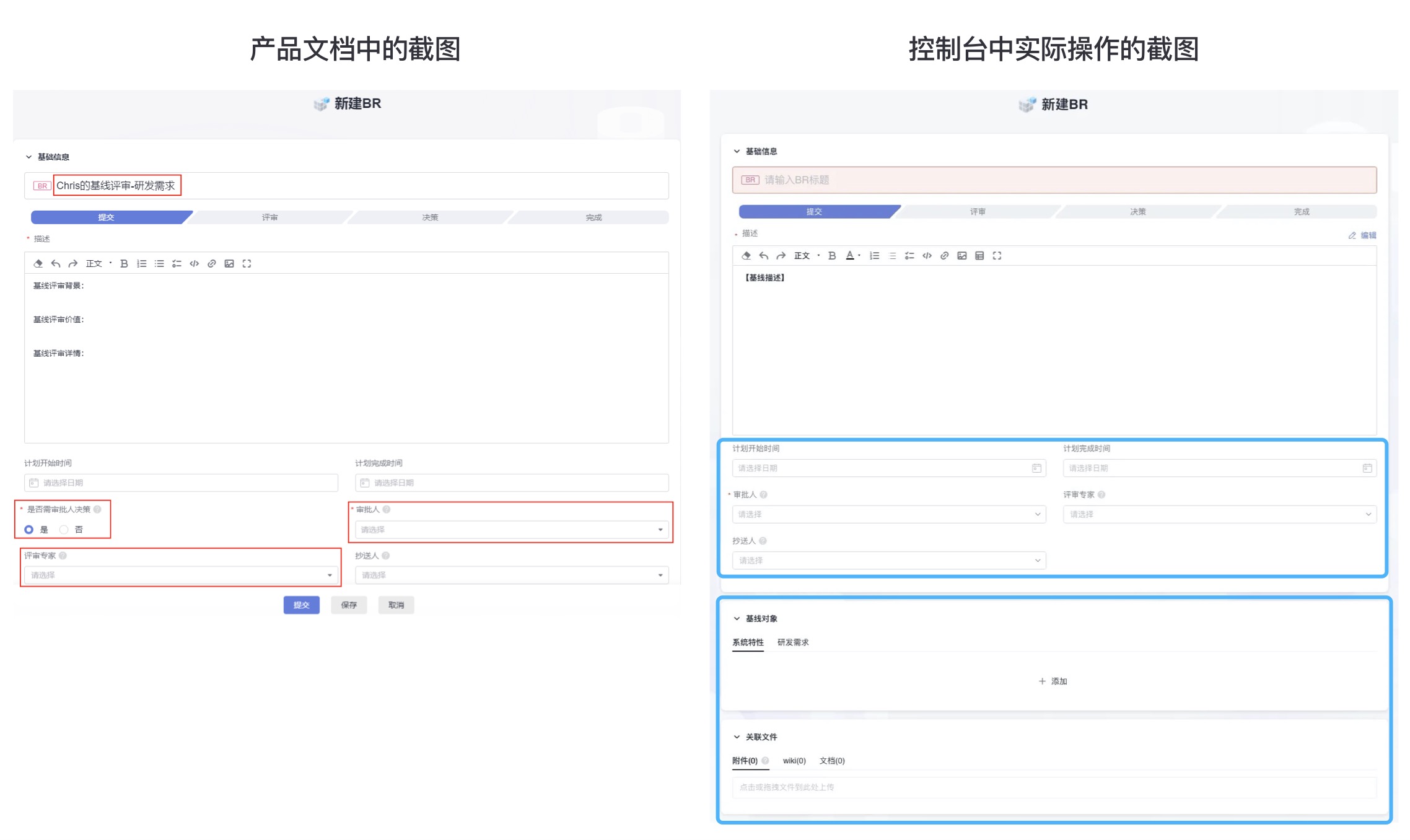Open the 抄送人 dropdown in the console screenshot
The width and height of the screenshot is (1410, 840).
[888, 560]
